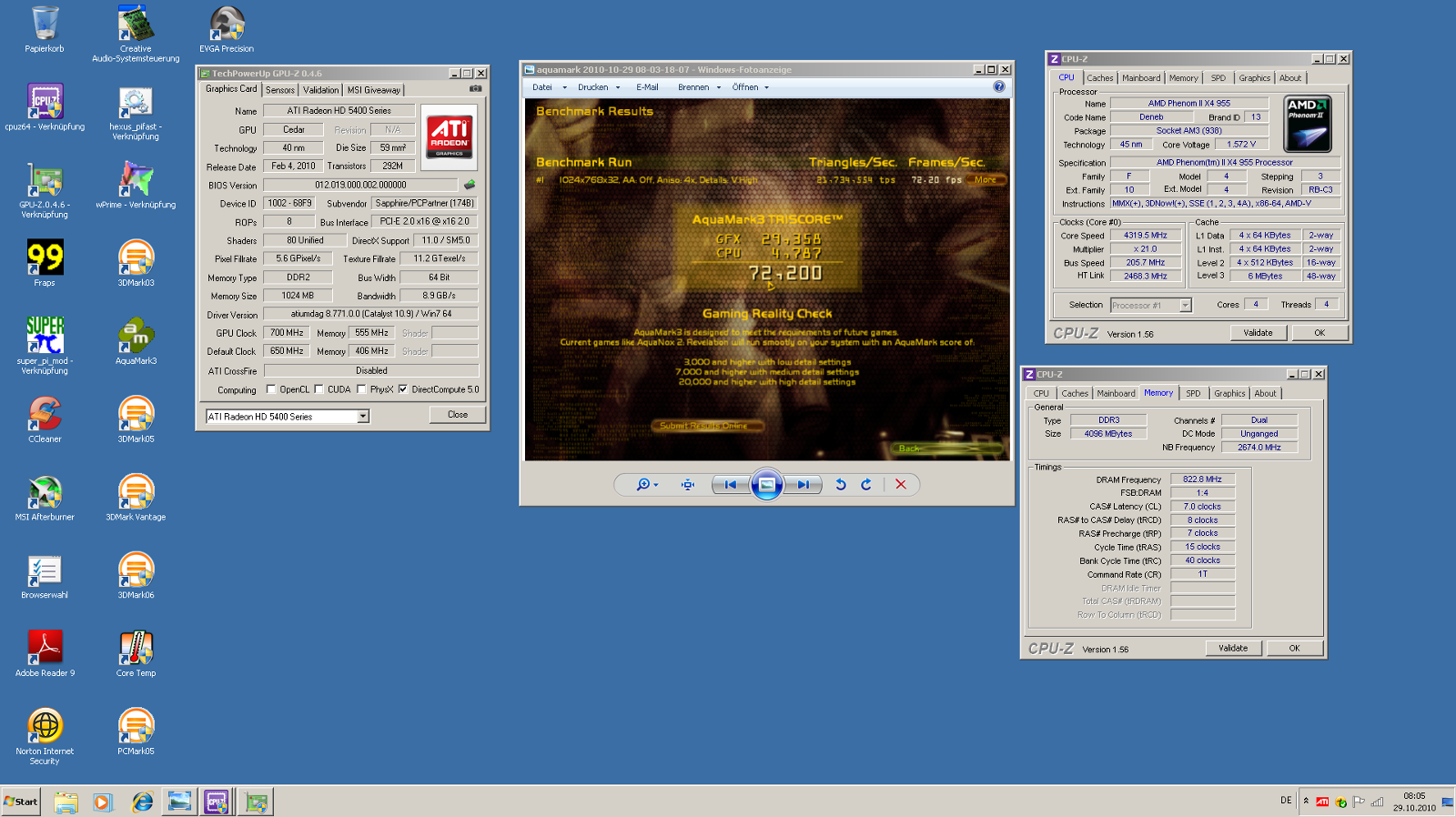1456x817 pixels.
Task: Click Close button in GPU-Z
Action: tap(458, 415)
